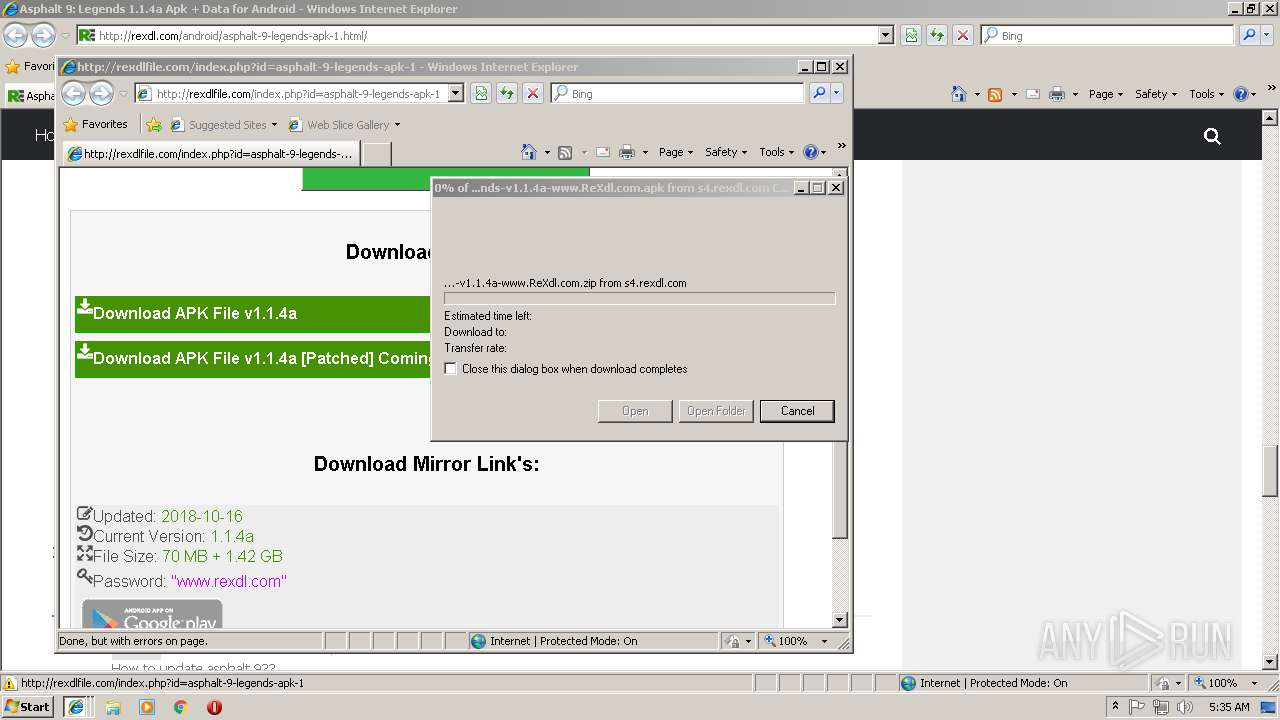Screen dimensions: 1280x720
Task: Open the Tools menu in main window
Action: tap(1206, 94)
